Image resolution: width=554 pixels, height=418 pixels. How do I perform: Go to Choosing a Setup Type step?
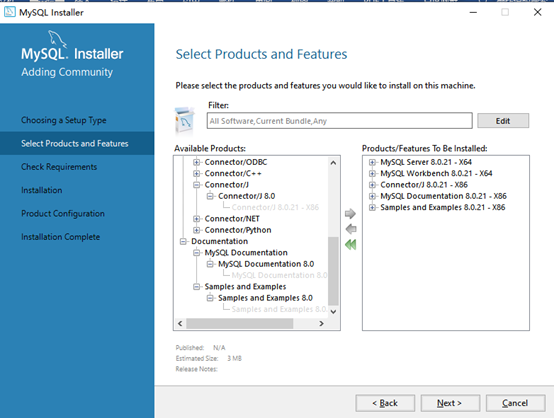coord(64,120)
